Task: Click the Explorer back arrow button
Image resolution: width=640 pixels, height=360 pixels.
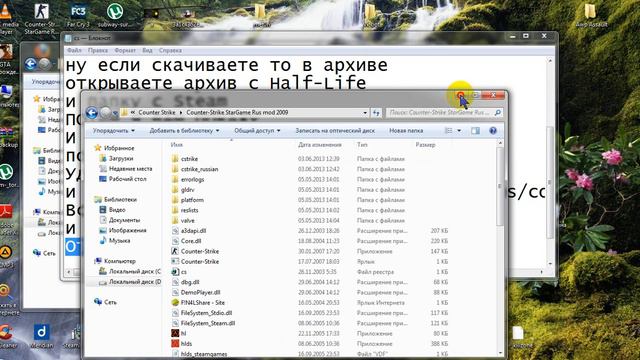Action: pos(92,113)
